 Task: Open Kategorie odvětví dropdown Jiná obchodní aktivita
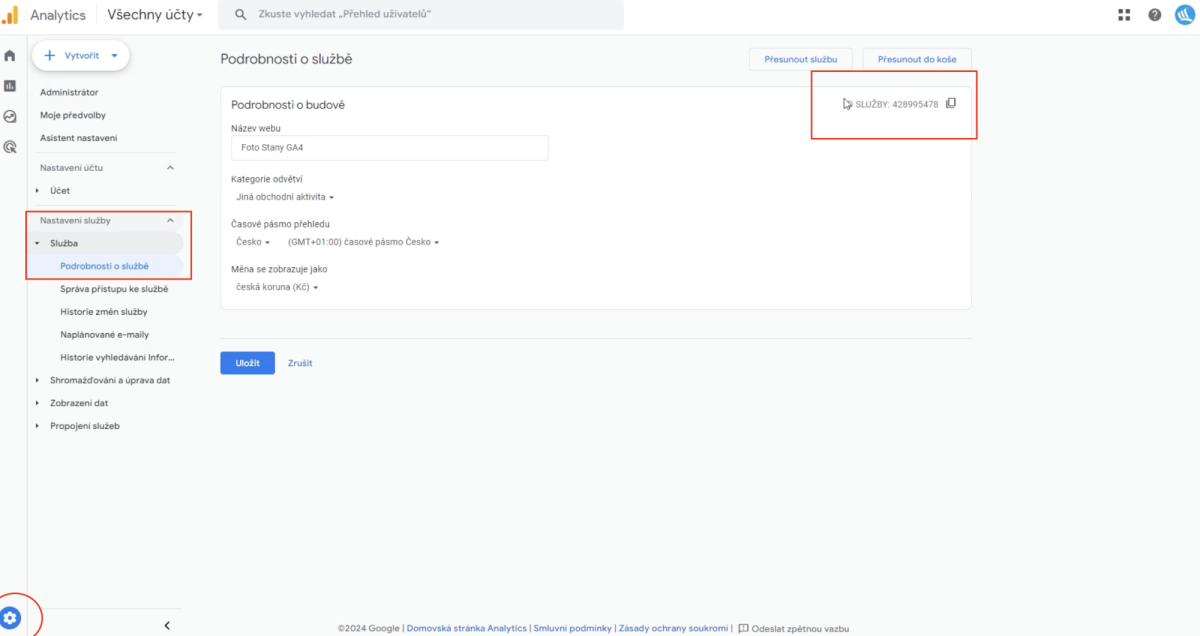click(x=285, y=197)
